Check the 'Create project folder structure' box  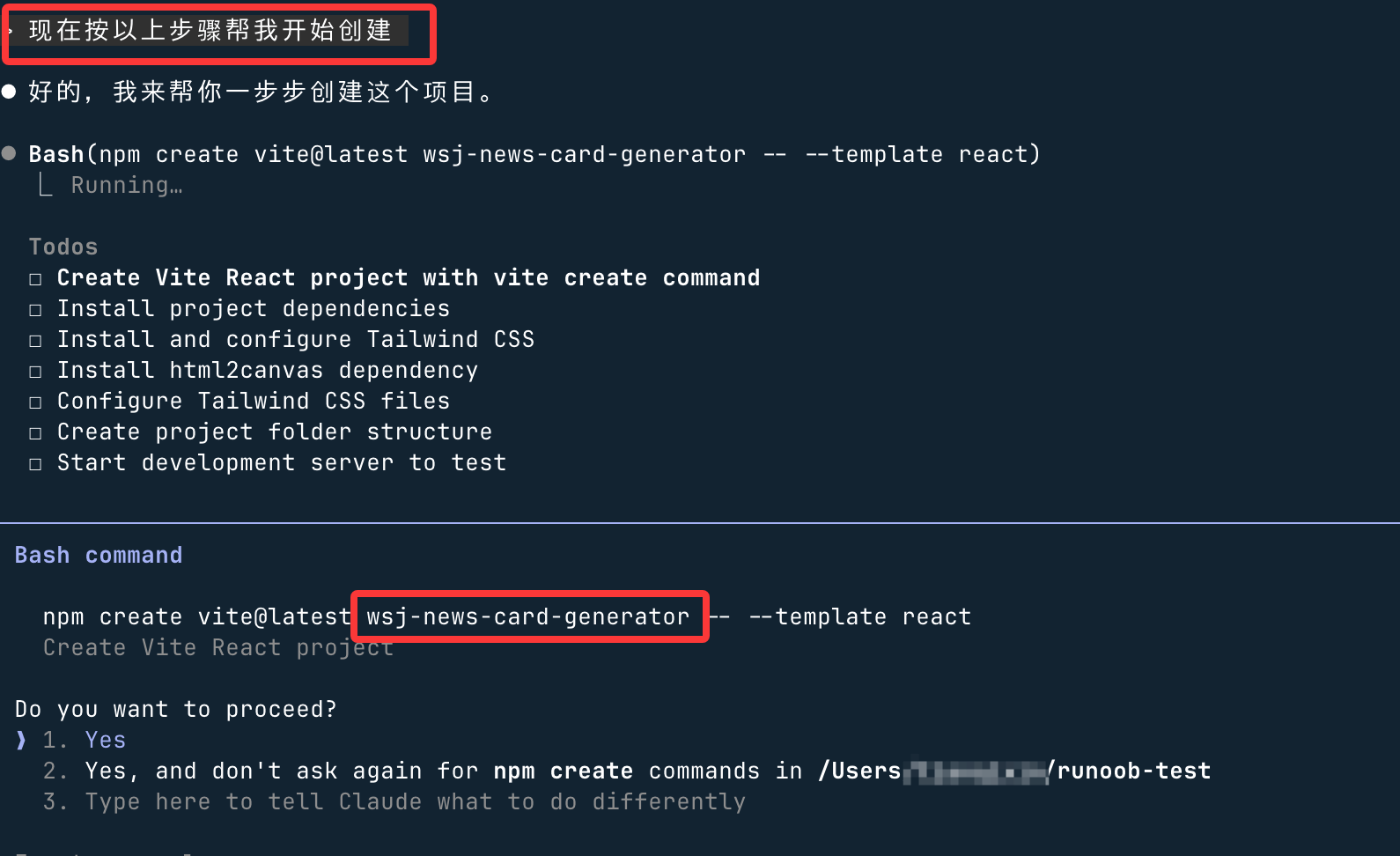point(35,433)
